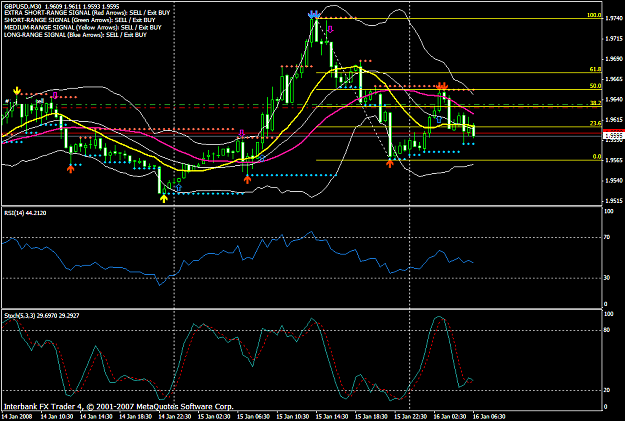Click the red current price tag on the price axis
The width and height of the screenshot is (625, 421).
tap(614, 132)
